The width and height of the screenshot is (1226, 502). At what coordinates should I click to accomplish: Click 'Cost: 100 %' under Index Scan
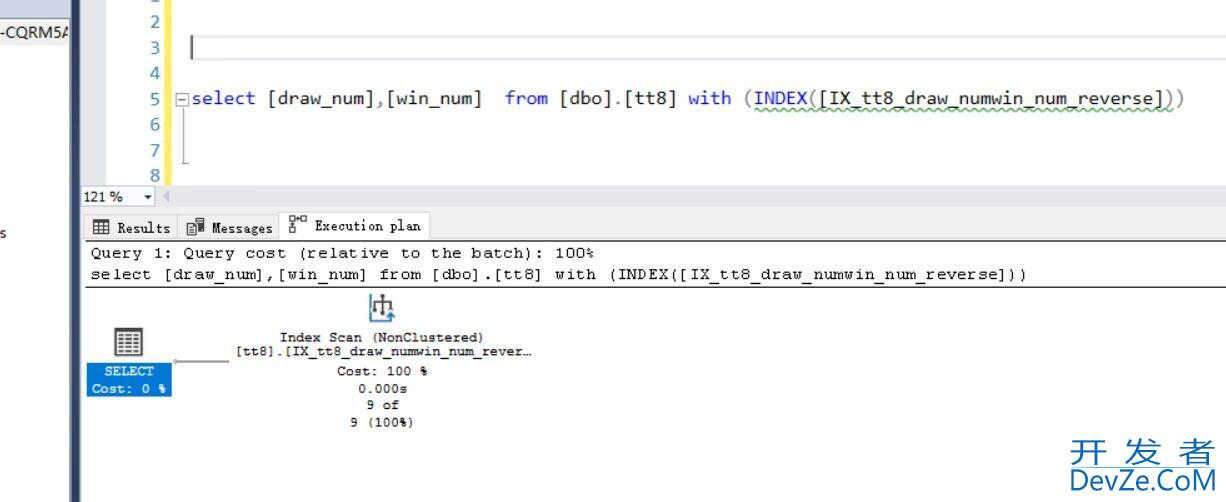tap(381, 371)
